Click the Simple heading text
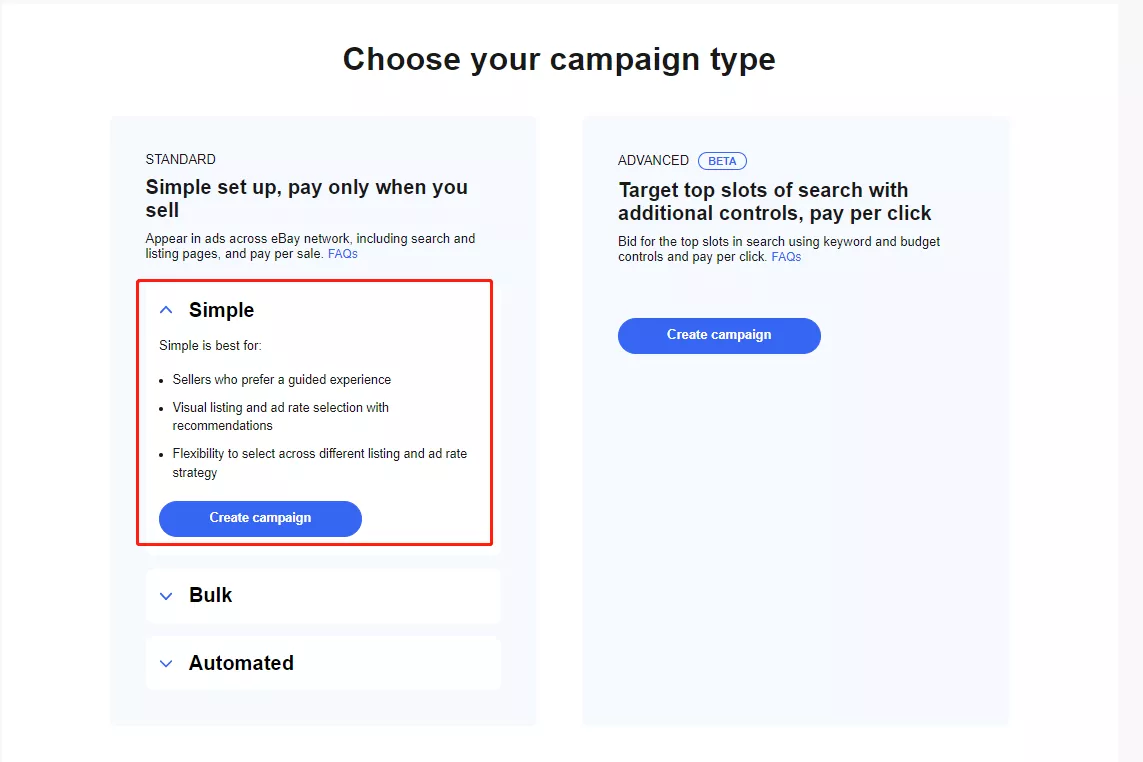Screen dimensions: 1143x762 click(x=221, y=310)
